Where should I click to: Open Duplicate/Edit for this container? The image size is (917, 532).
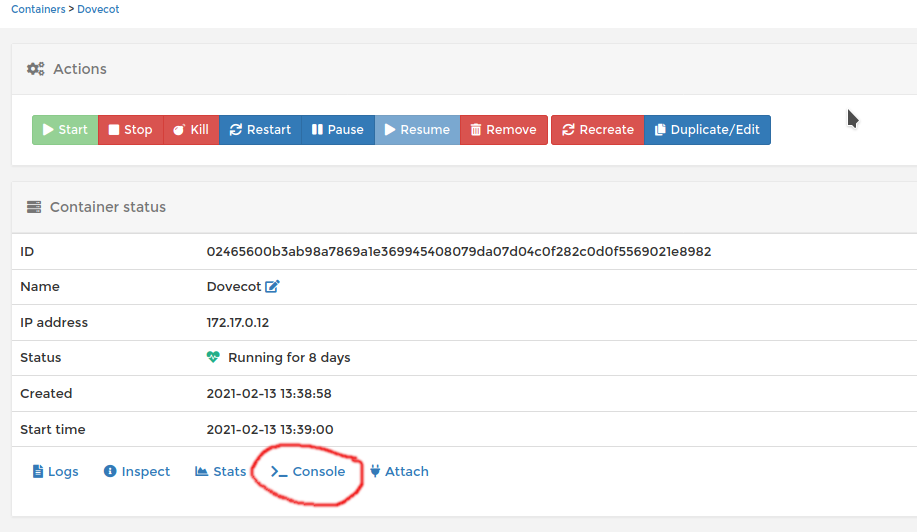click(707, 130)
